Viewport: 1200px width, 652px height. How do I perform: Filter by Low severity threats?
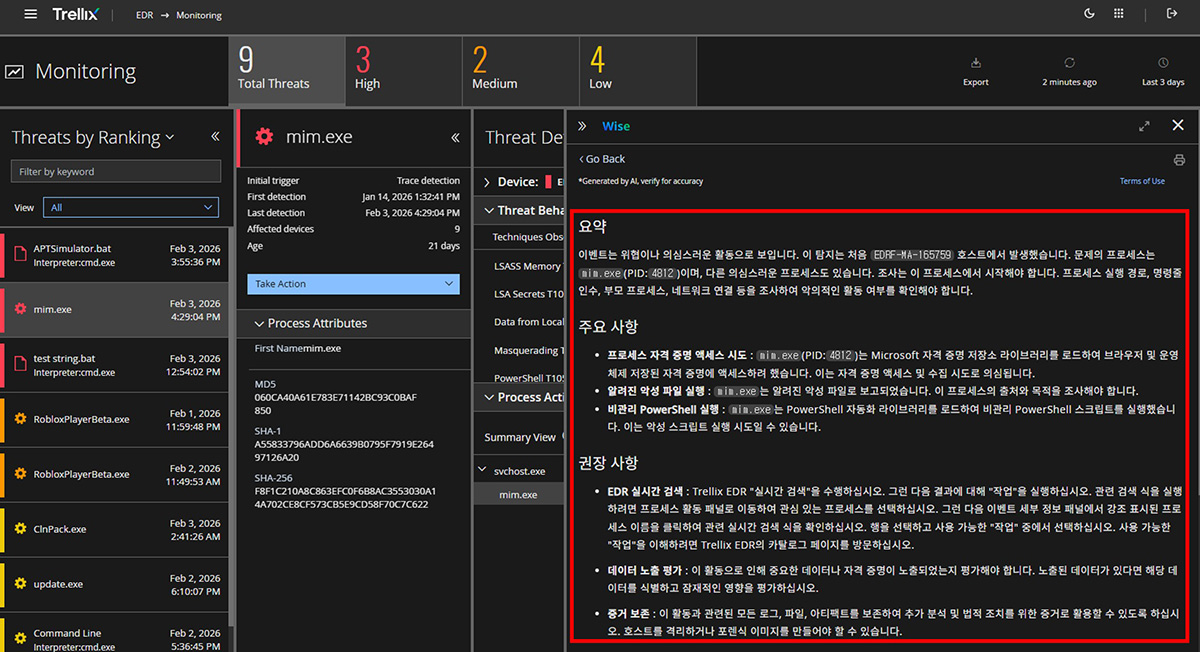[637, 71]
